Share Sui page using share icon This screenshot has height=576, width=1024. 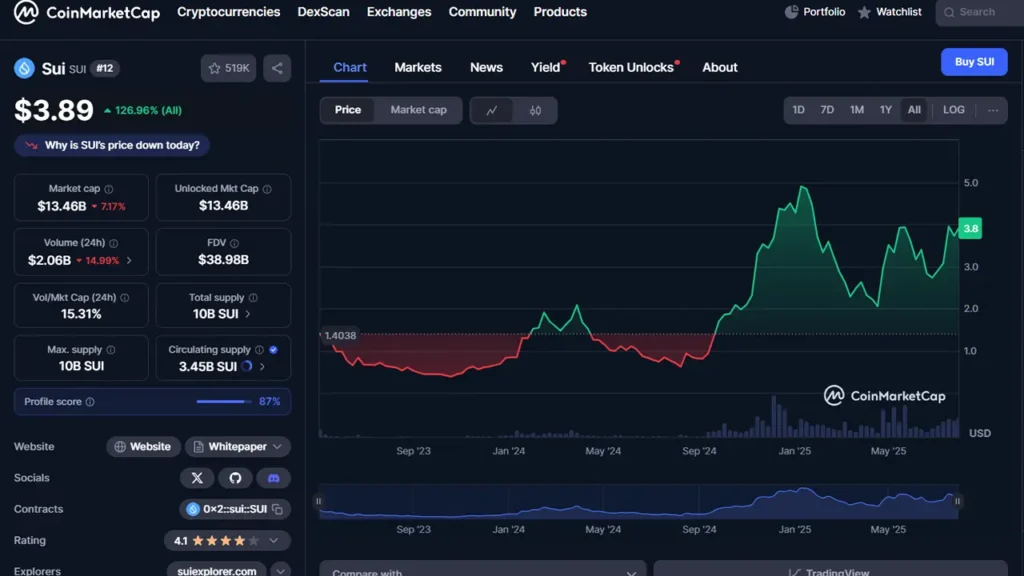point(277,68)
